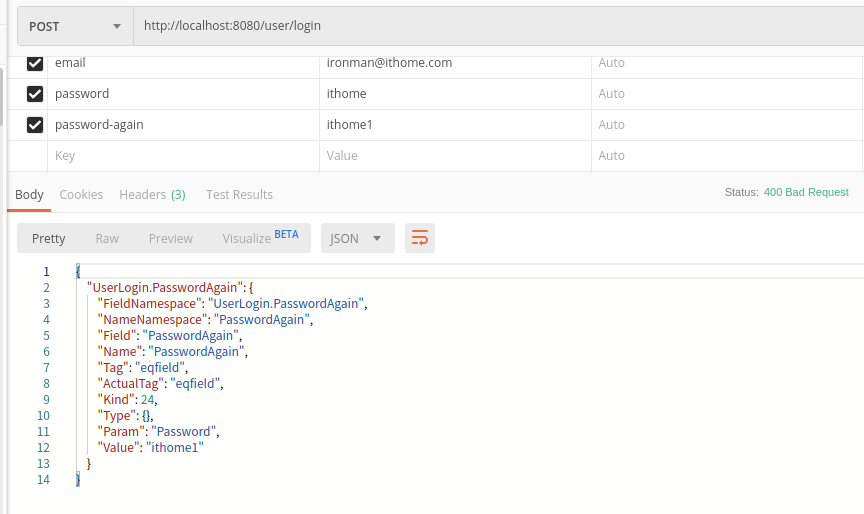864x514 pixels.
Task: Switch to the Cookies tab
Action: pyautogui.click(x=81, y=194)
